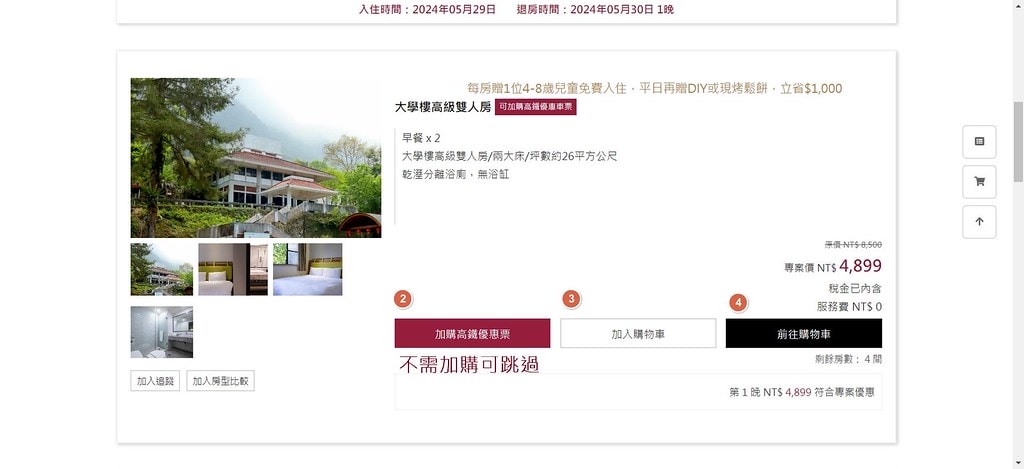The width and height of the screenshot is (1024, 469).
Task: Click the orange step 4 circle badge
Action: tap(739, 302)
